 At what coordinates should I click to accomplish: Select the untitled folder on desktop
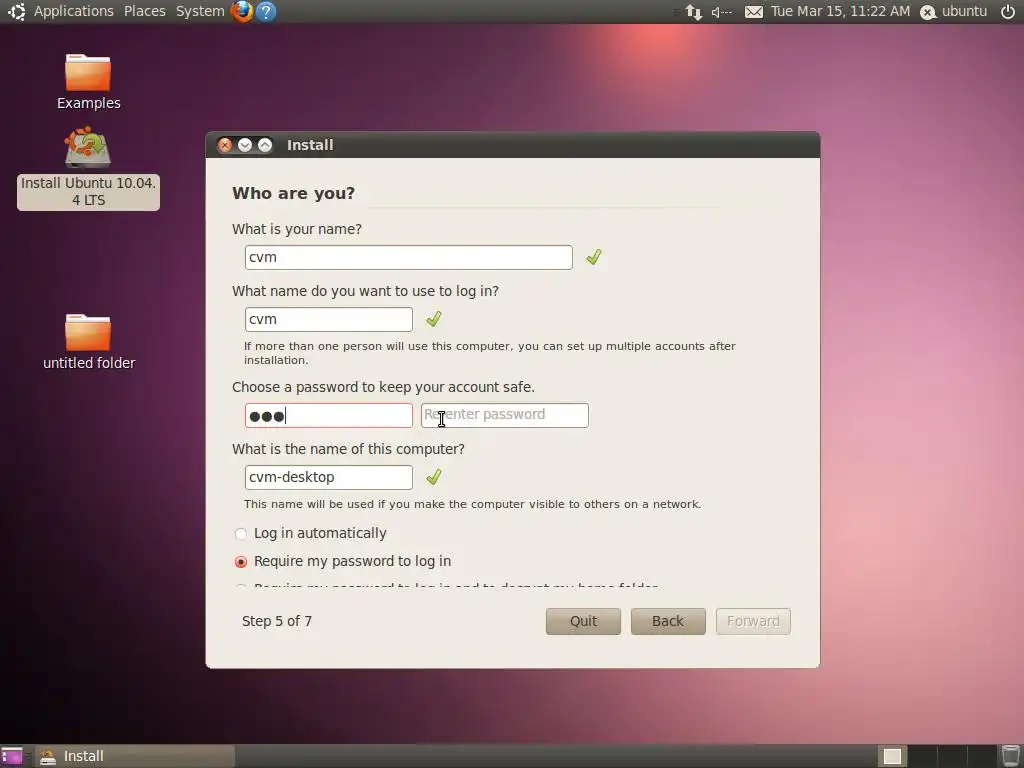click(88, 342)
